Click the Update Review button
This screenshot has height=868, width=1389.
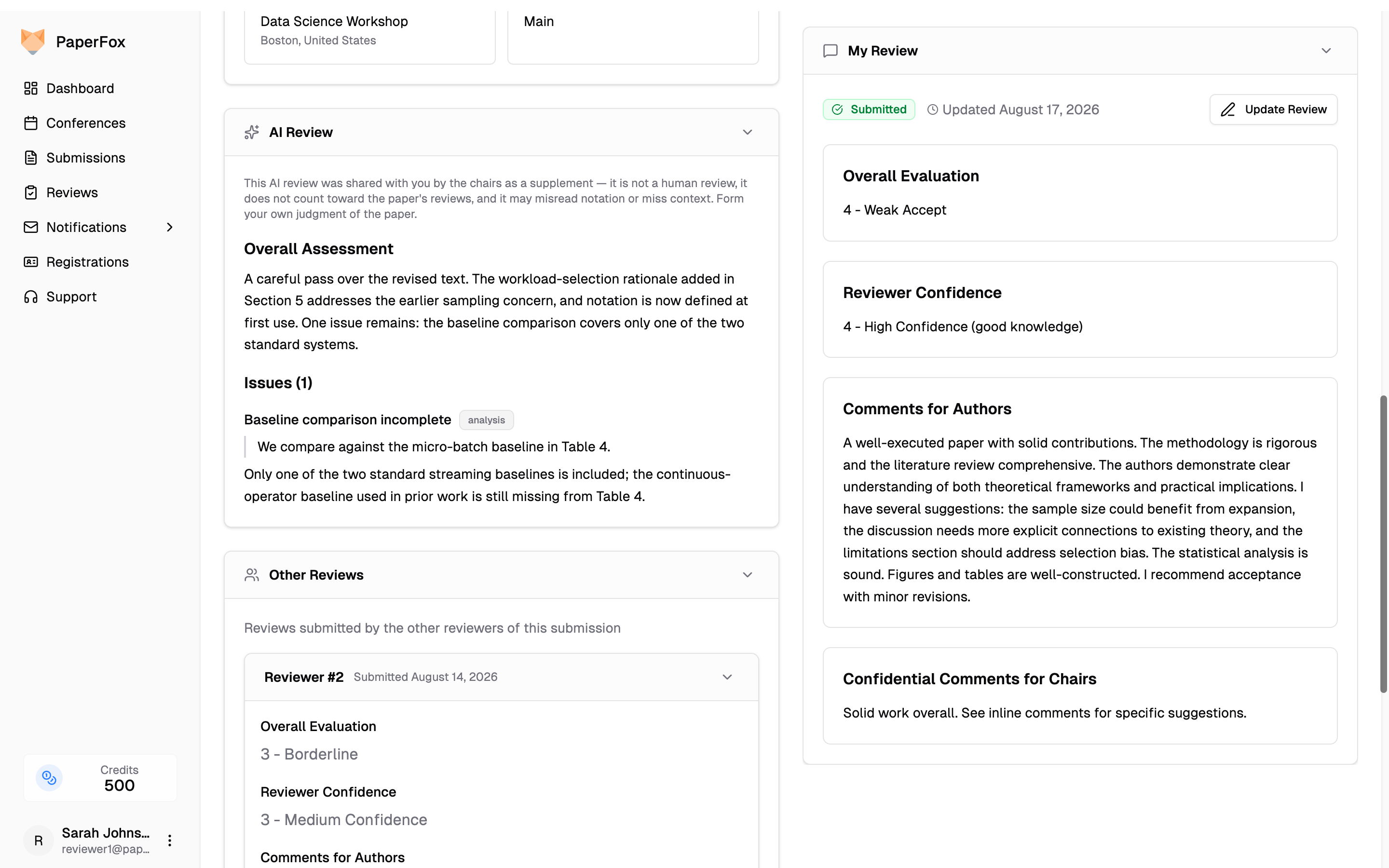tap(1273, 109)
